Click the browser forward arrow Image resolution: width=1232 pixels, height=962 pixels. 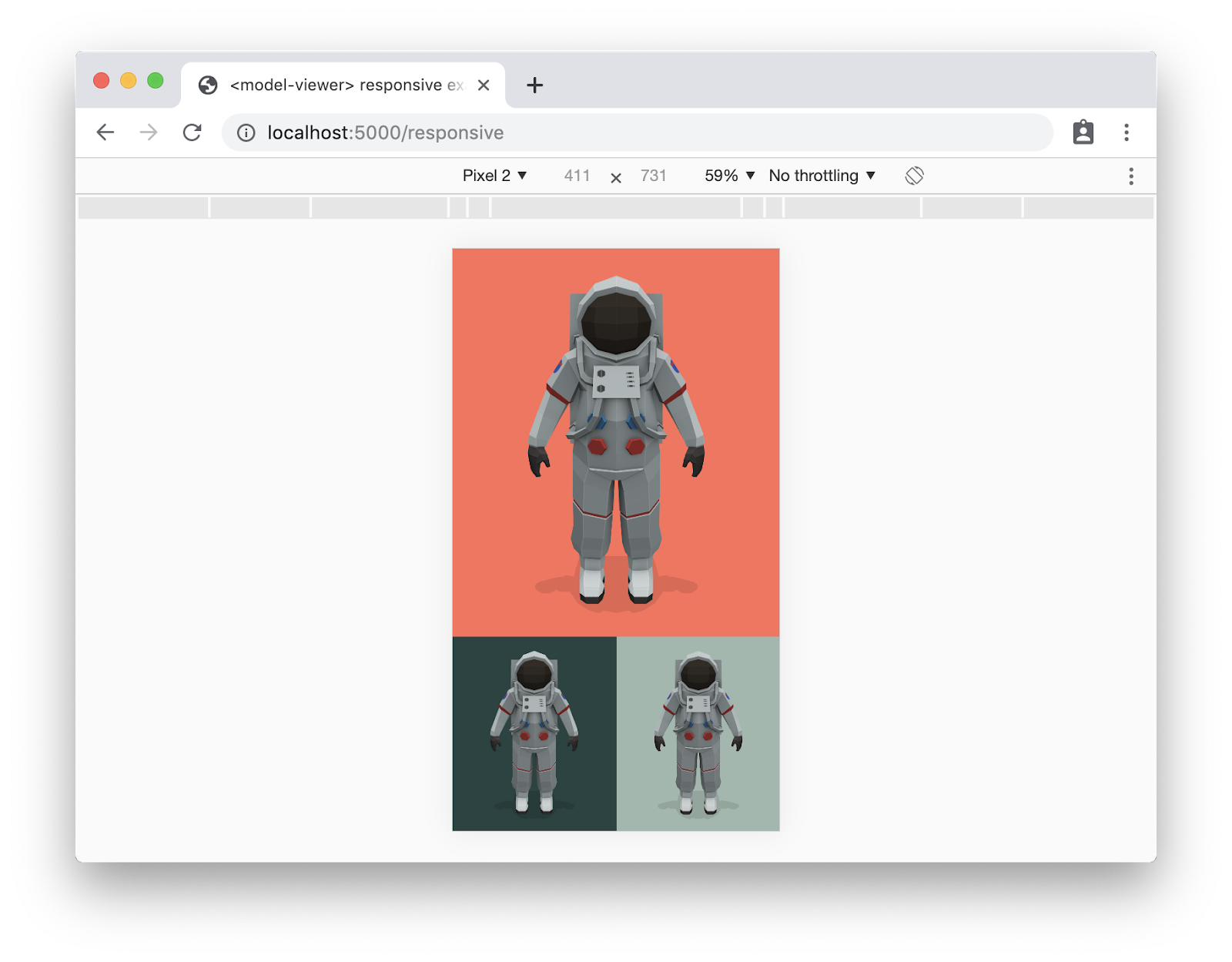tap(149, 132)
